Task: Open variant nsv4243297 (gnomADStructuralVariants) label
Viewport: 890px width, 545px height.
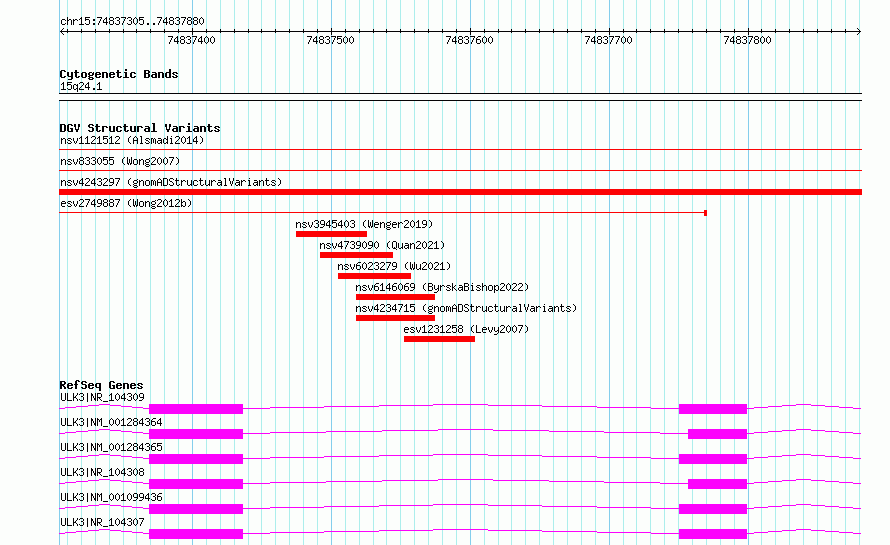Action: click(171, 182)
